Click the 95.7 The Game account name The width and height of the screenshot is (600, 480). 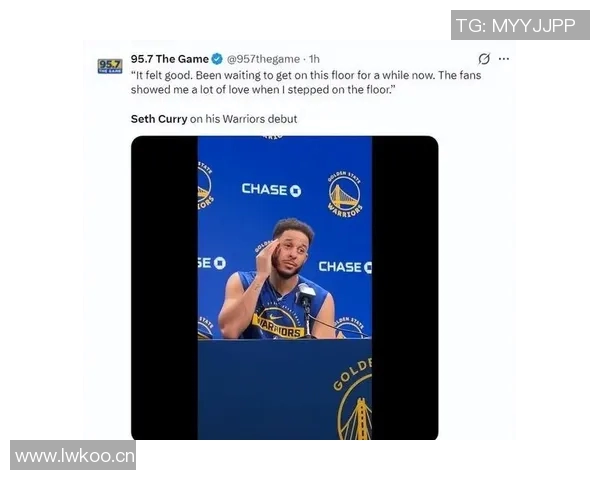(x=170, y=59)
